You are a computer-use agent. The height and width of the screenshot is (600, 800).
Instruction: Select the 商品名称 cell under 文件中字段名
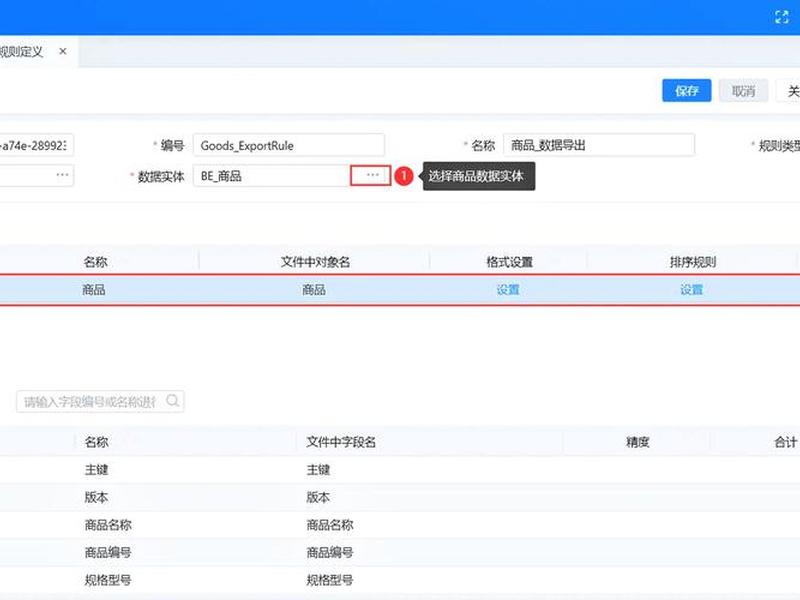[330, 524]
